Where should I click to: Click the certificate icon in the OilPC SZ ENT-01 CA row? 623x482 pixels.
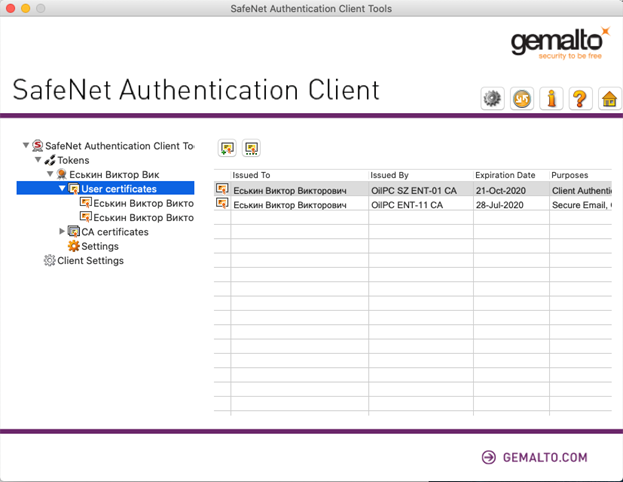[222, 189]
